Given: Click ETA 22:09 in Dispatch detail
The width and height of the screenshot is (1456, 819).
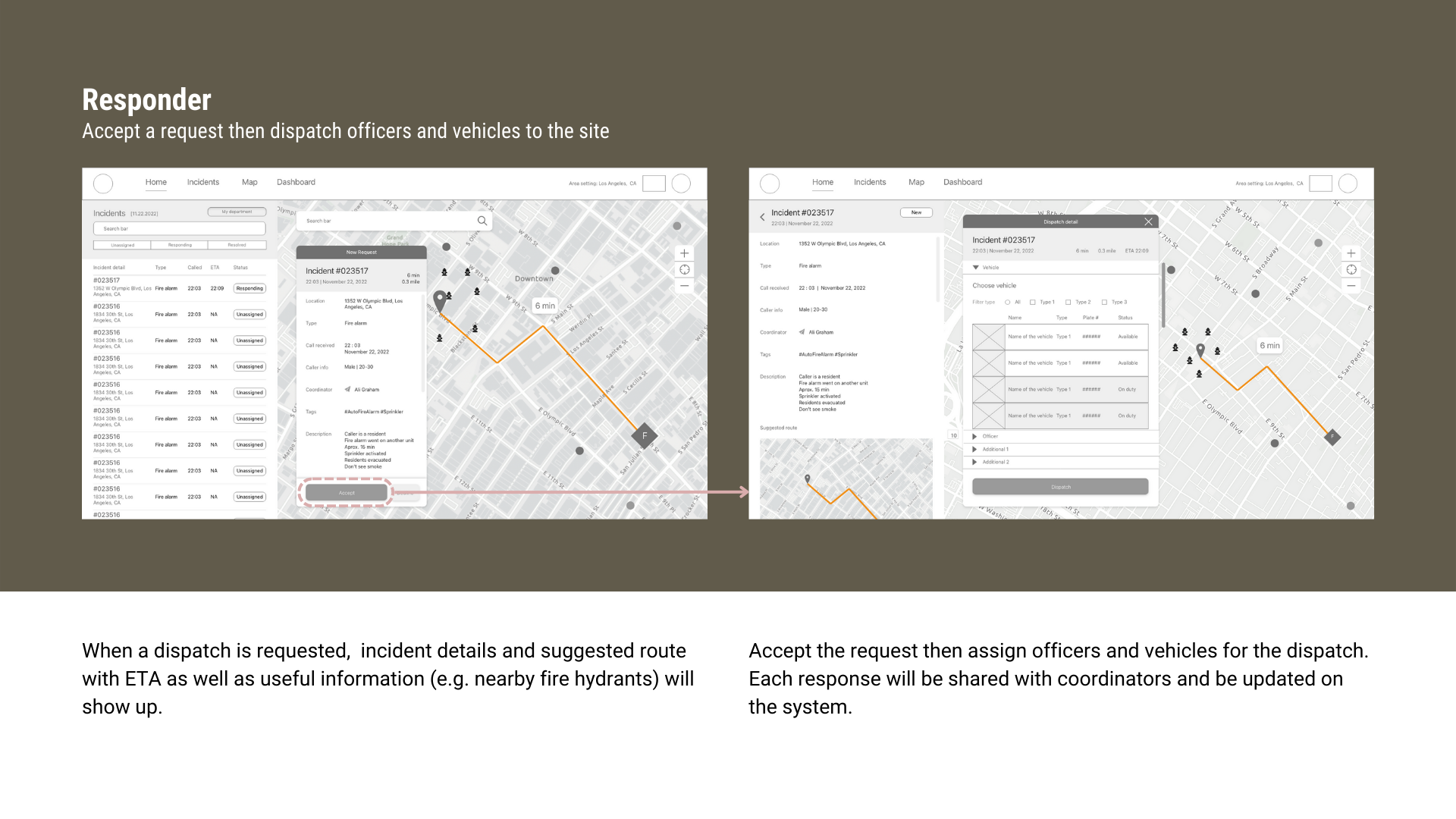Looking at the screenshot, I should click(1137, 250).
